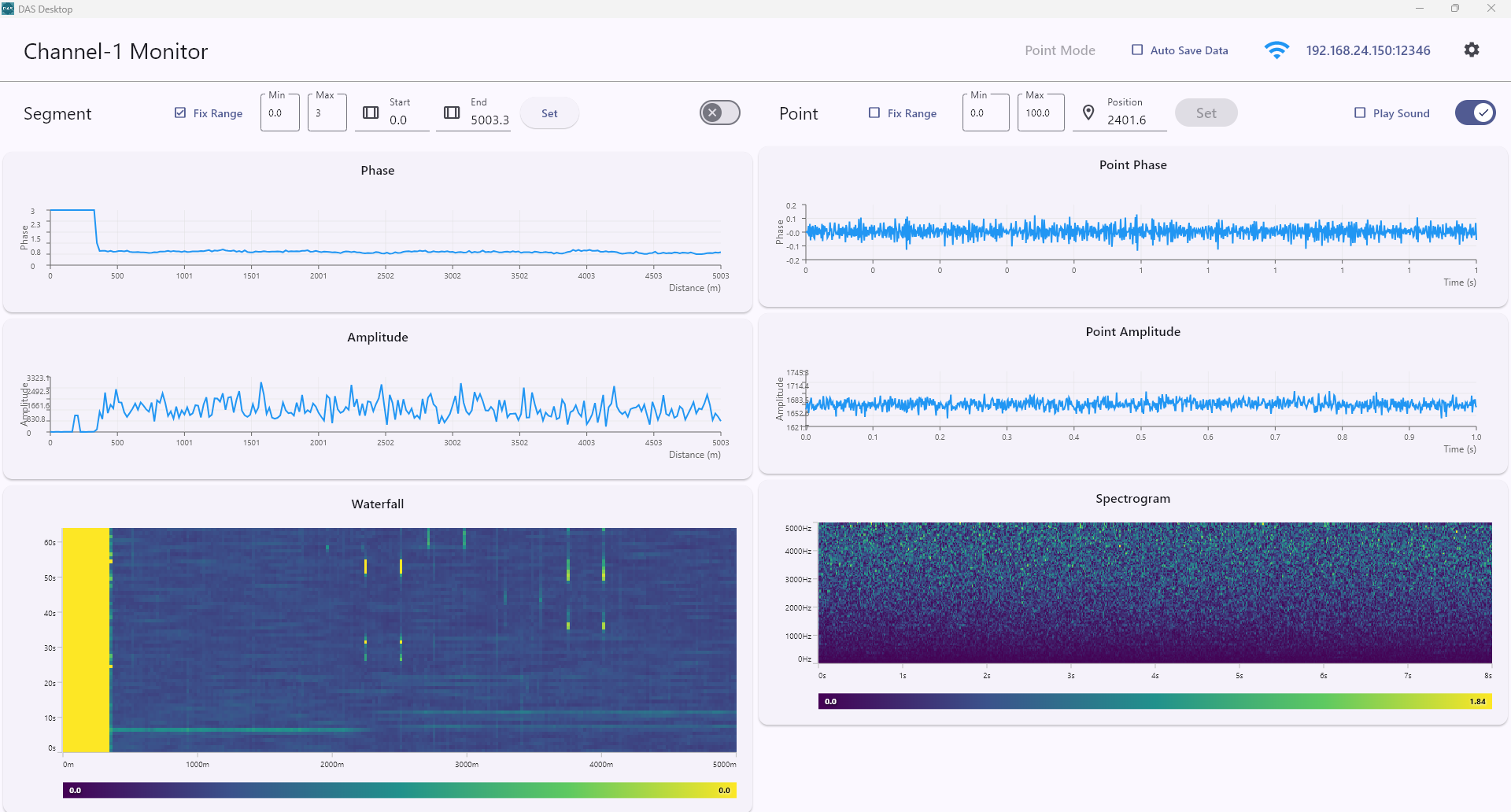Click the DAS Desktop app icon in title bar
Screen dimensions: 1511x812
pyautogui.click(x=8, y=9)
